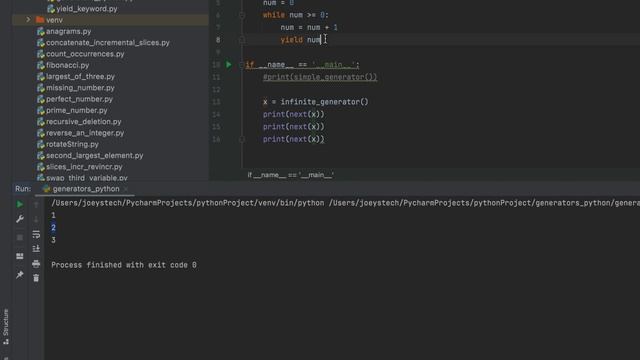Viewport: 640px width, 360px height.
Task: Click the breadcrumb if __name__ == '__main__'
Action: tap(290, 175)
